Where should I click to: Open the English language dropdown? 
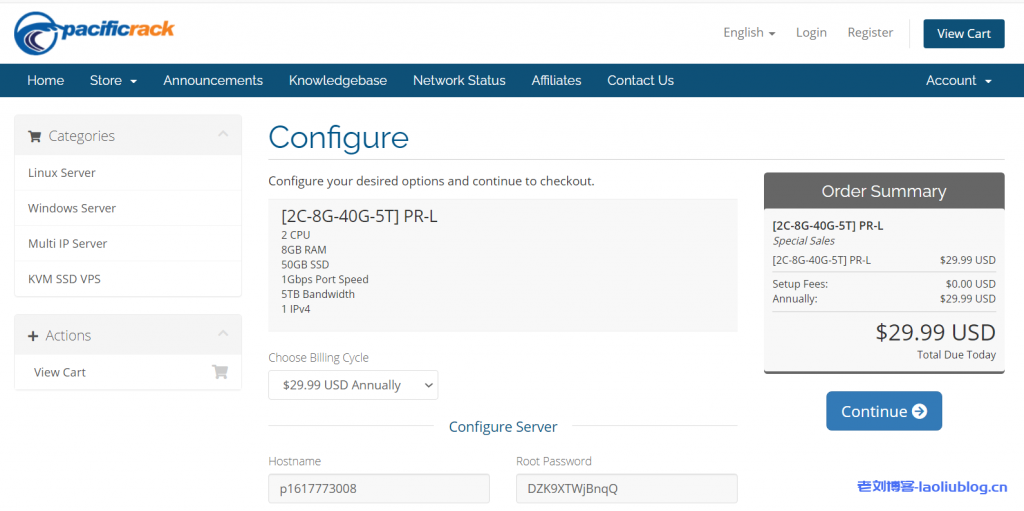pos(749,32)
